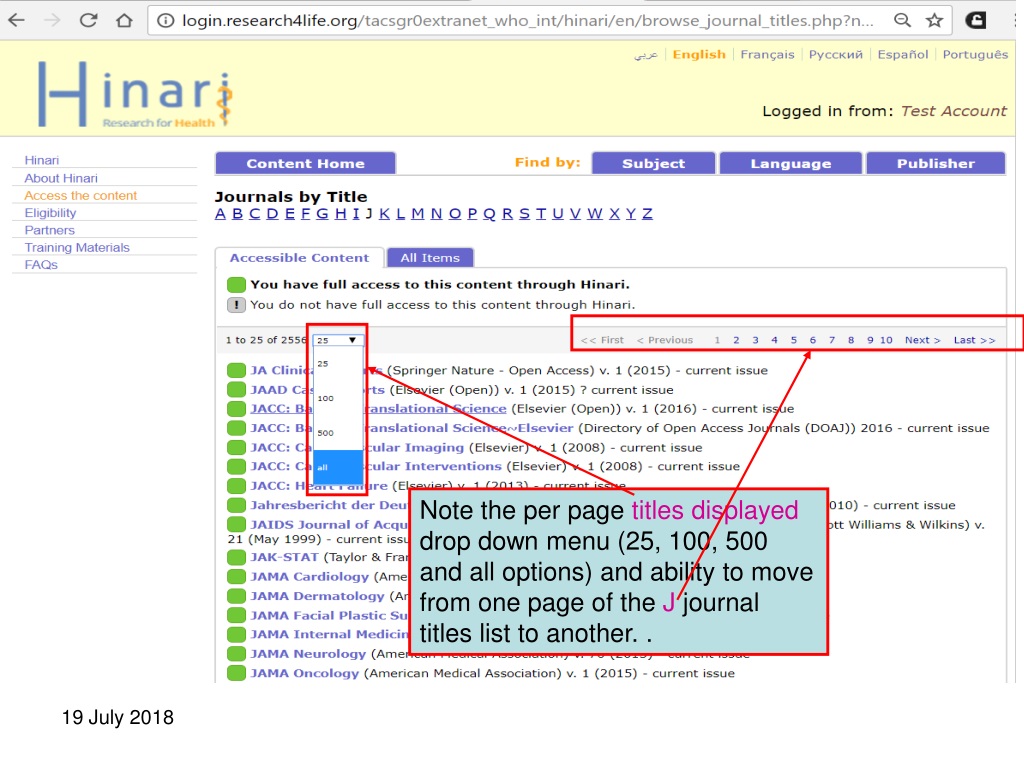
Task: Click the Content Home button
Action: coord(305,163)
